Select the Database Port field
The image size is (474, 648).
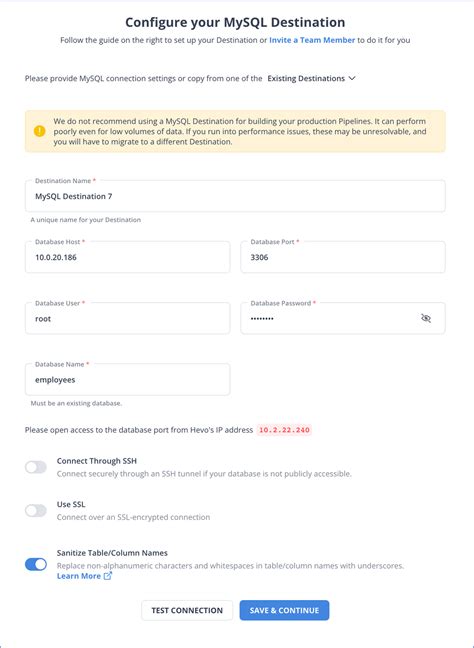[343, 257]
